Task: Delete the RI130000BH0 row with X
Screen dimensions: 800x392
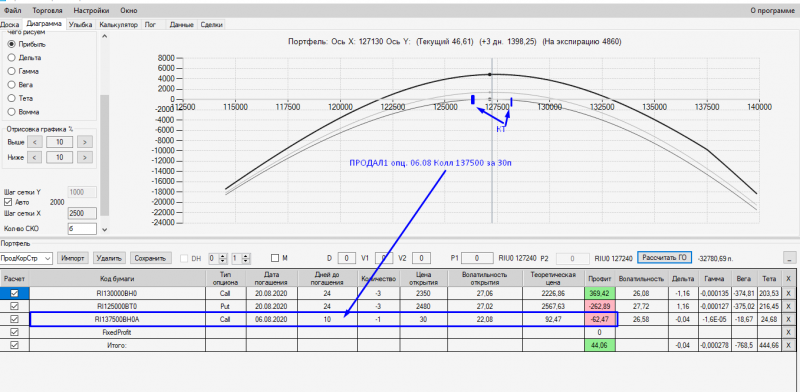Action: (788, 293)
